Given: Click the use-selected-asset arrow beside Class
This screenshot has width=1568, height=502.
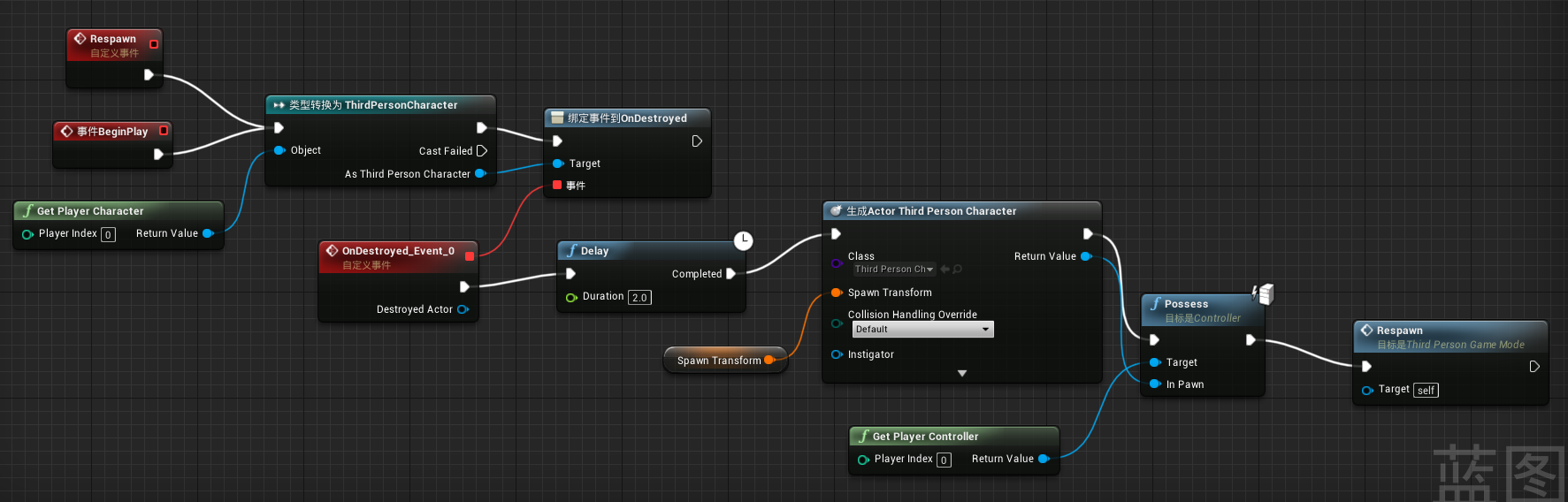Looking at the screenshot, I should click(x=945, y=269).
